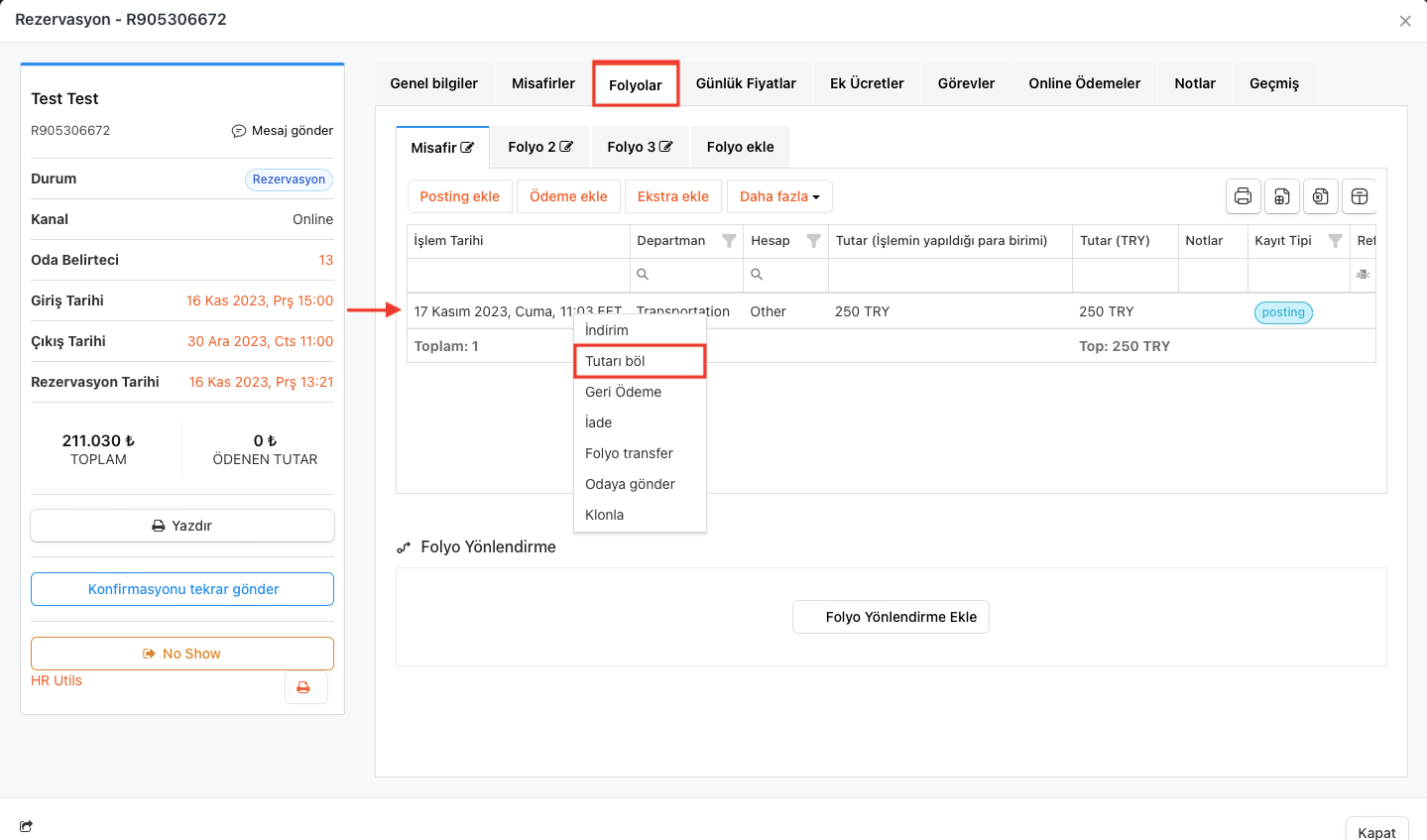
Task: Click the filter funnel on Kayıt Tipi column
Action: [1335, 241]
